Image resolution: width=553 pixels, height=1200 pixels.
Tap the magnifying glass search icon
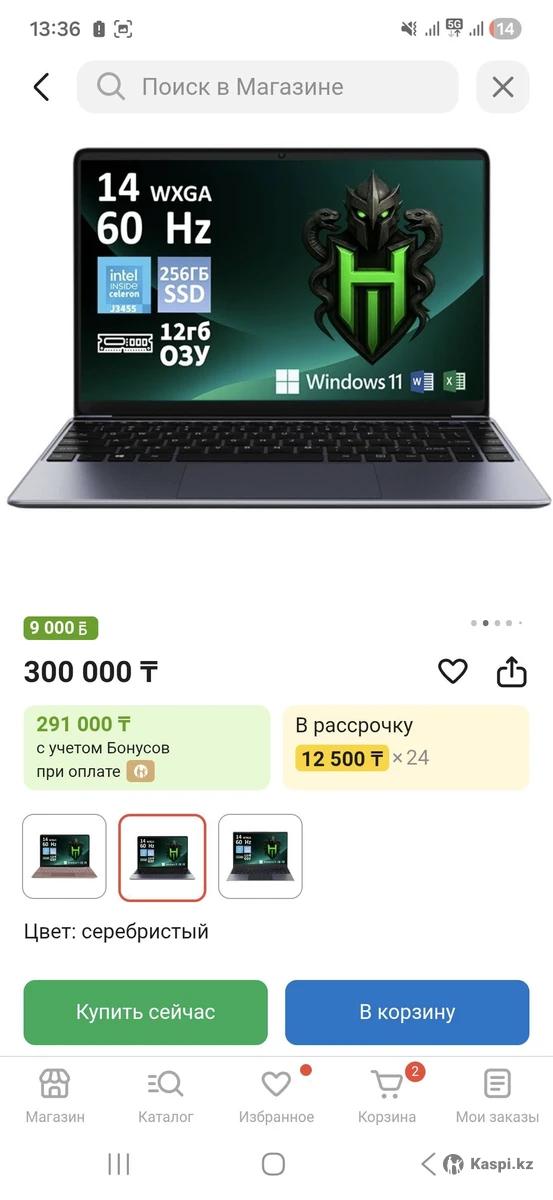pos(110,87)
